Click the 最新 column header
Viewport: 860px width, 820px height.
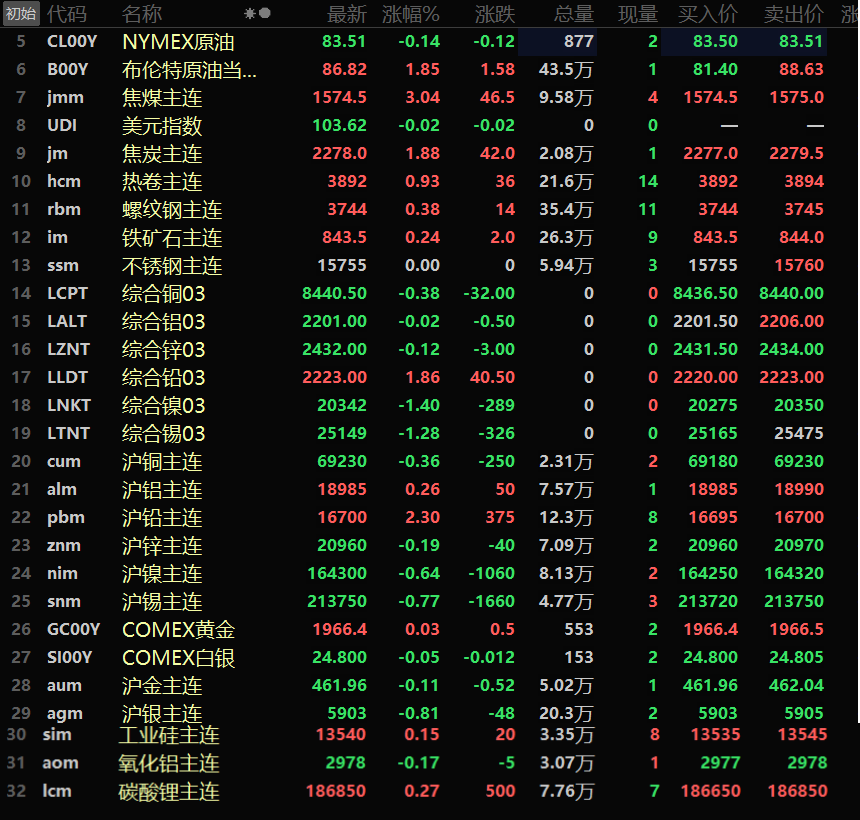point(347,14)
